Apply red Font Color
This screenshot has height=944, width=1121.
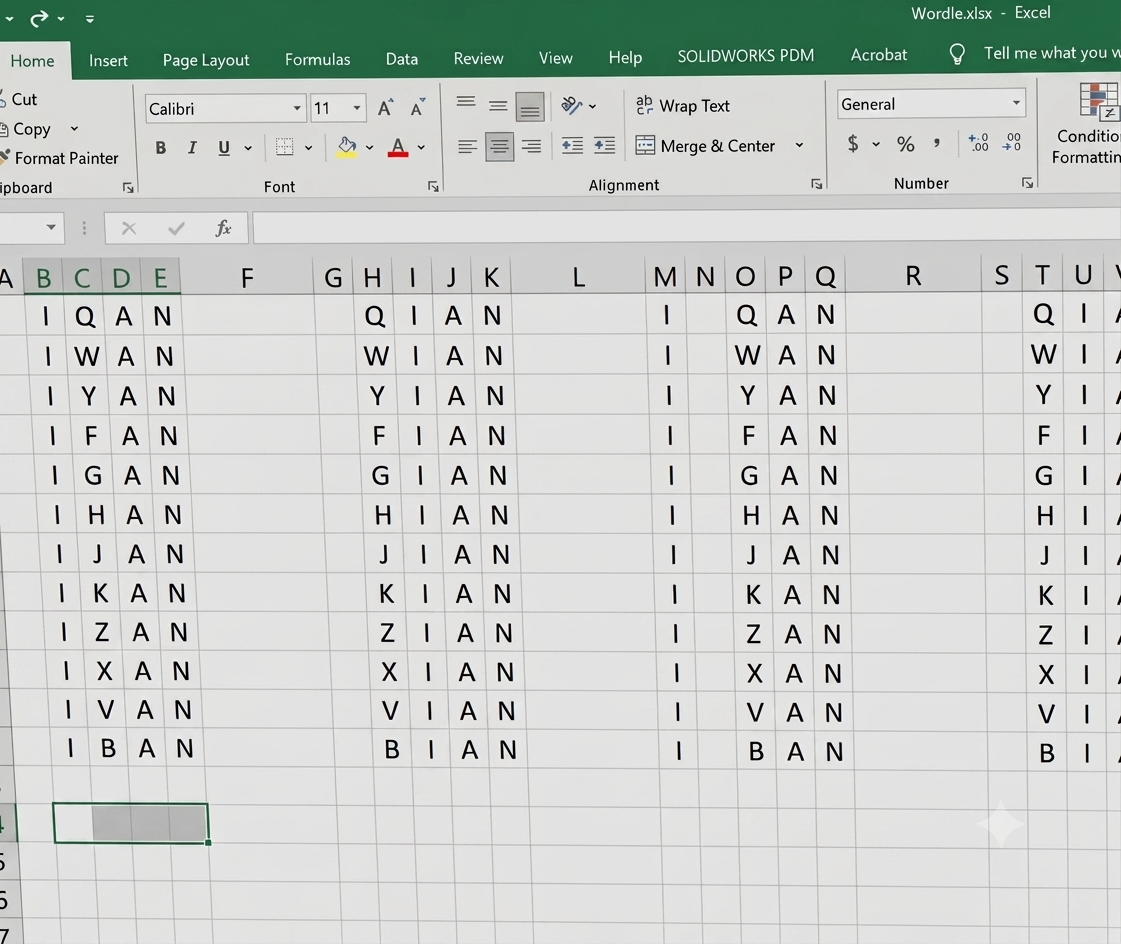[x=398, y=147]
